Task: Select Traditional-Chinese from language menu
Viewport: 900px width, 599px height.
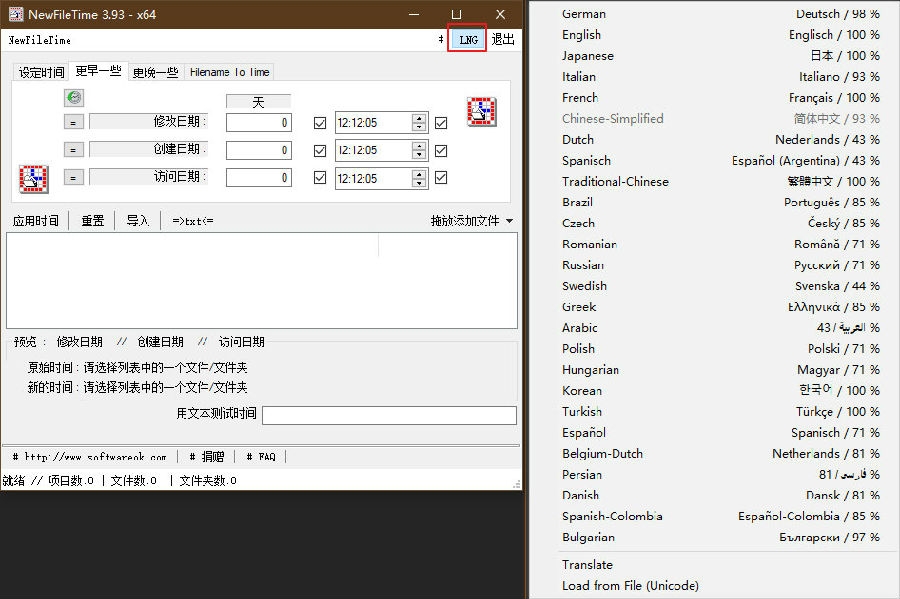Action: [x=720, y=181]
